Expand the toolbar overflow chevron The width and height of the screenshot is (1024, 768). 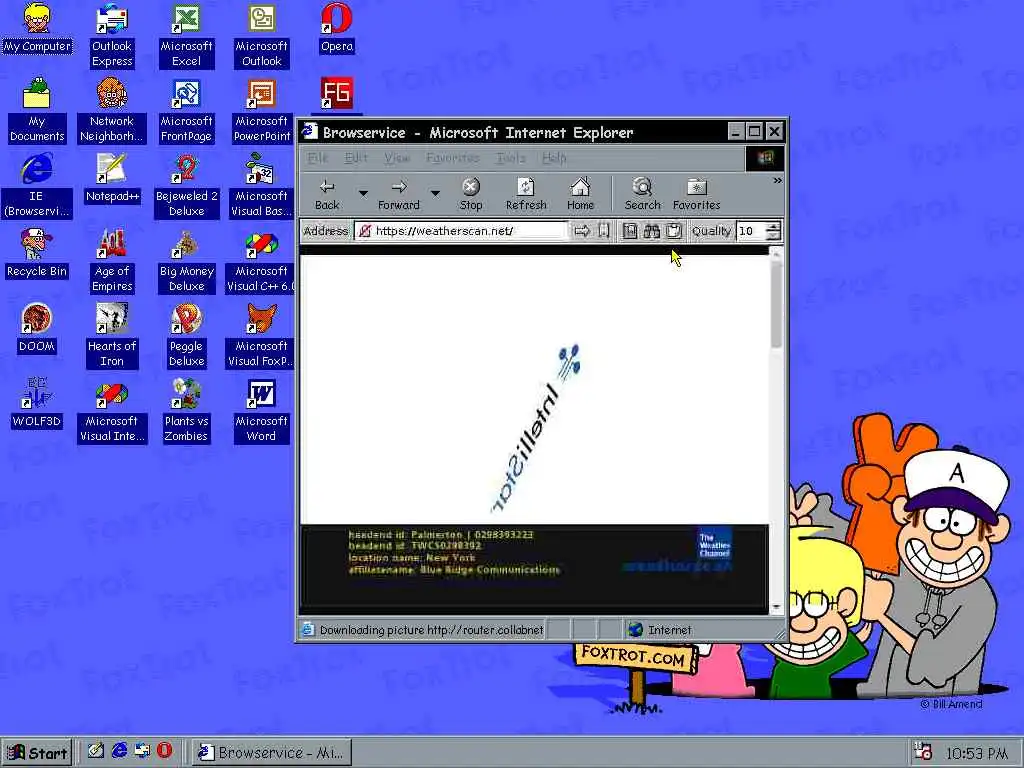pos(777,180)
